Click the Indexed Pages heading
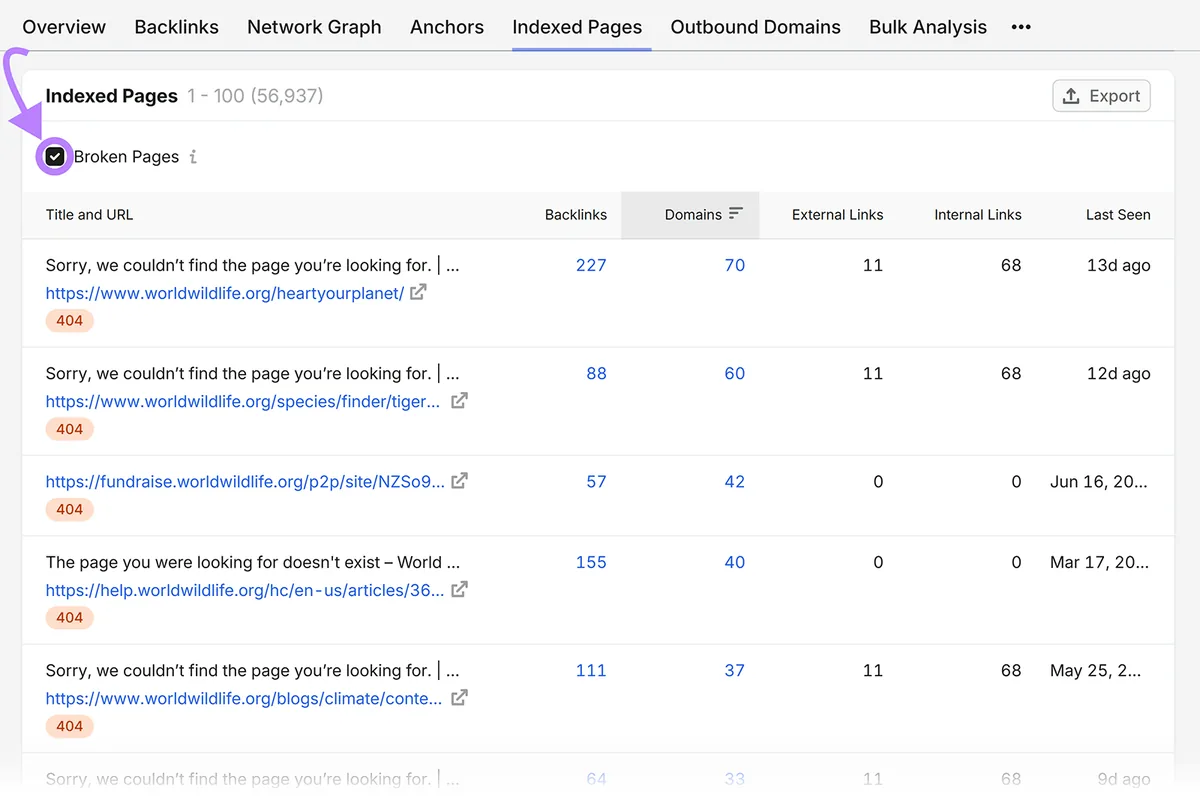The image size is (1200, 800). point(112,96)
